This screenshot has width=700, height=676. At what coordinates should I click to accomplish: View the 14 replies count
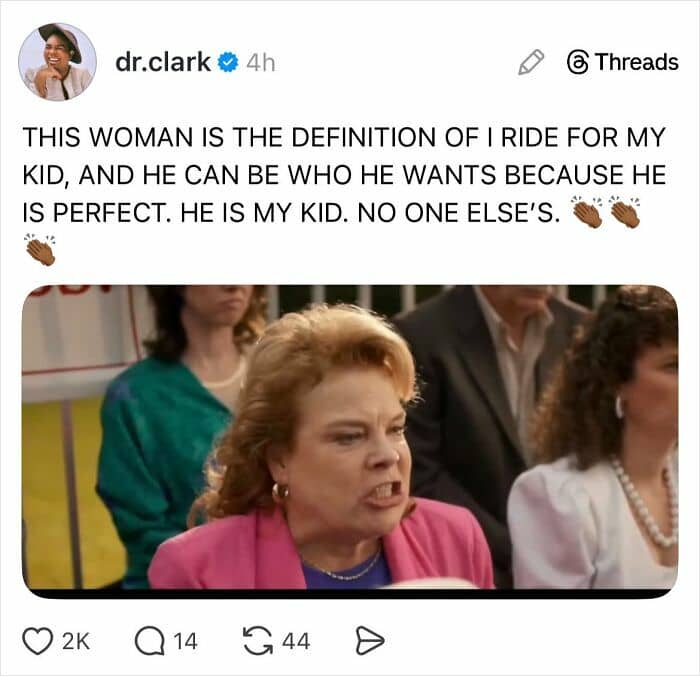click(185, 642)
